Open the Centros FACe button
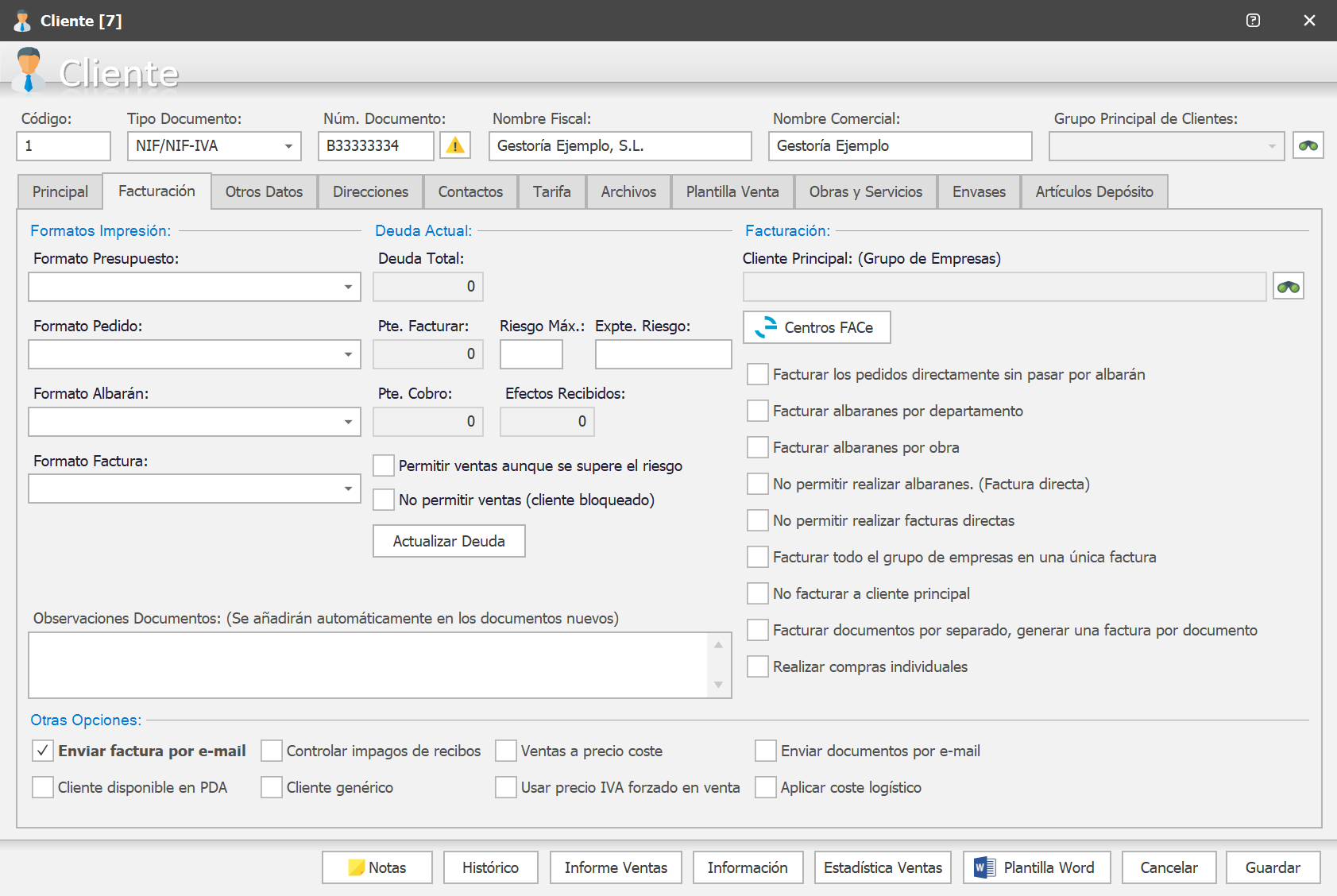This screenshot has height=896, width=1337. point(817,327)
